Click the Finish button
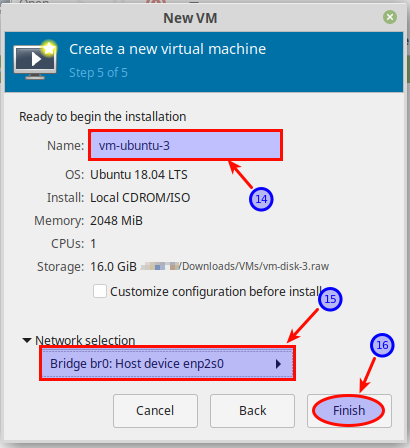Screen dimensions: 410x448 coord(349,411)
